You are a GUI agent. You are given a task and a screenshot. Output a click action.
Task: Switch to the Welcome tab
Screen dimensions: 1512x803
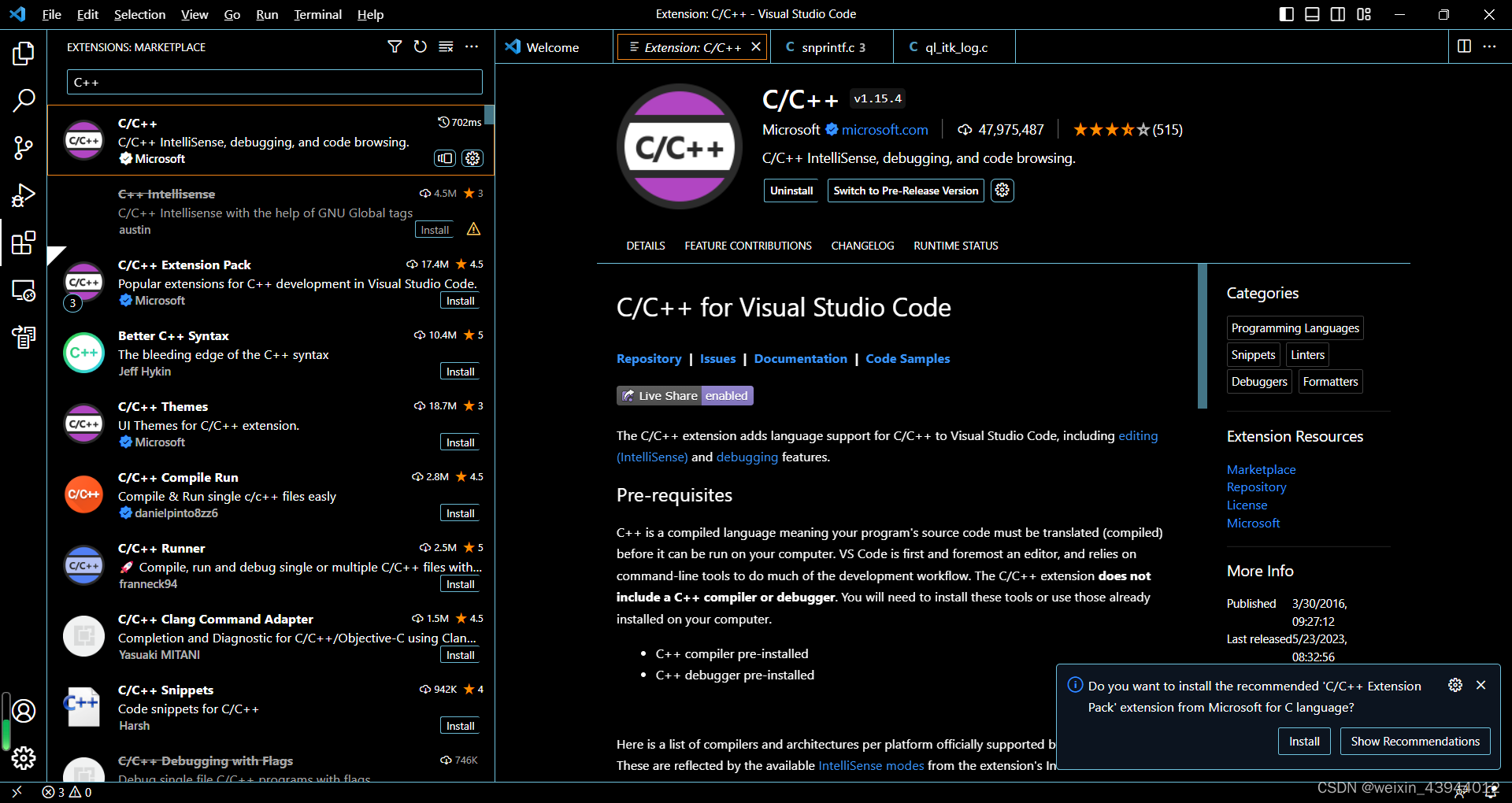pyautogui.click(x=553, y=47)
